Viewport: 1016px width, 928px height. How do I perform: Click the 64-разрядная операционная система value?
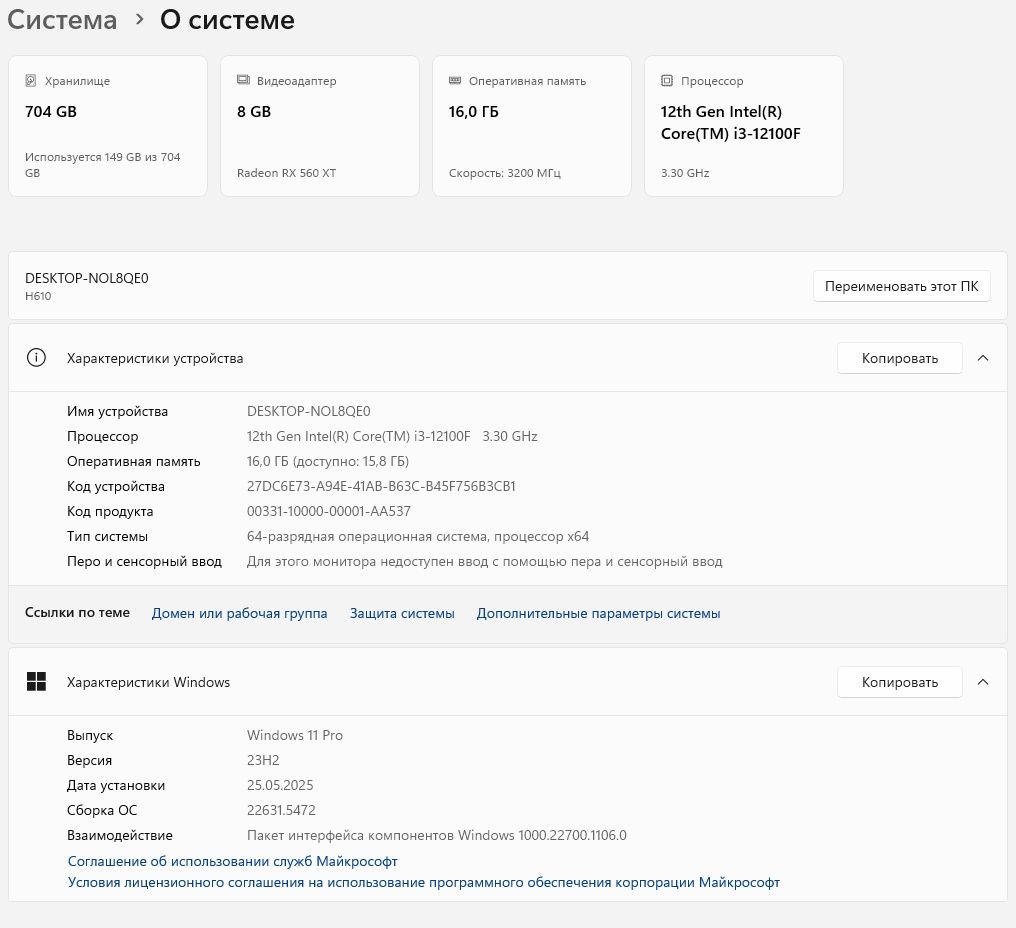point(418,536)
